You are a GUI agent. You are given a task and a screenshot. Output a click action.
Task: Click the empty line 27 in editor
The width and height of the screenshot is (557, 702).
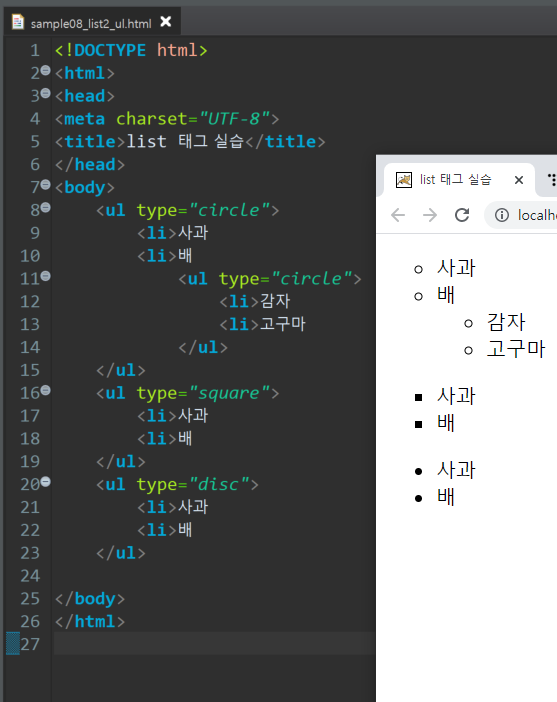point(214,644)
